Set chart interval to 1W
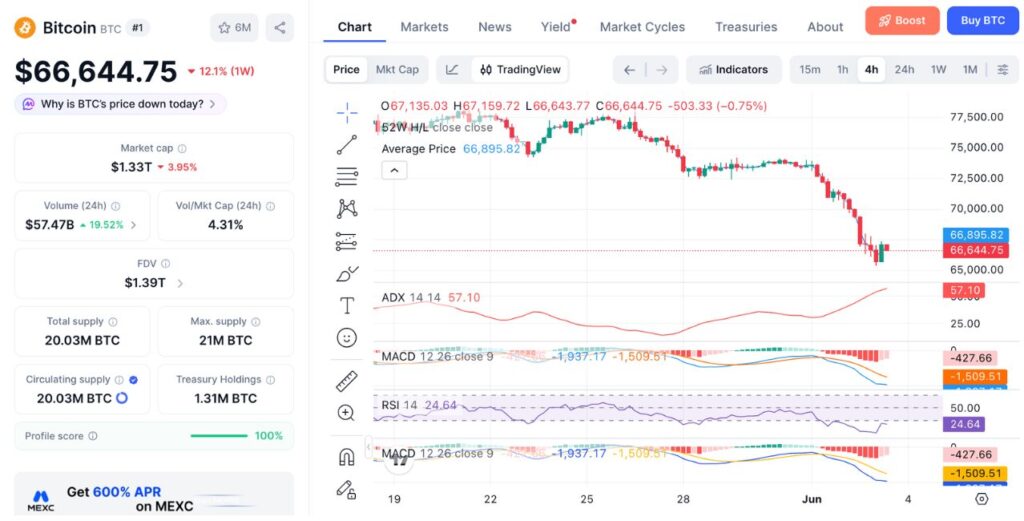The height and width of the screenshot is (521, 1024). pyautogui.click(x=938, y=70)
